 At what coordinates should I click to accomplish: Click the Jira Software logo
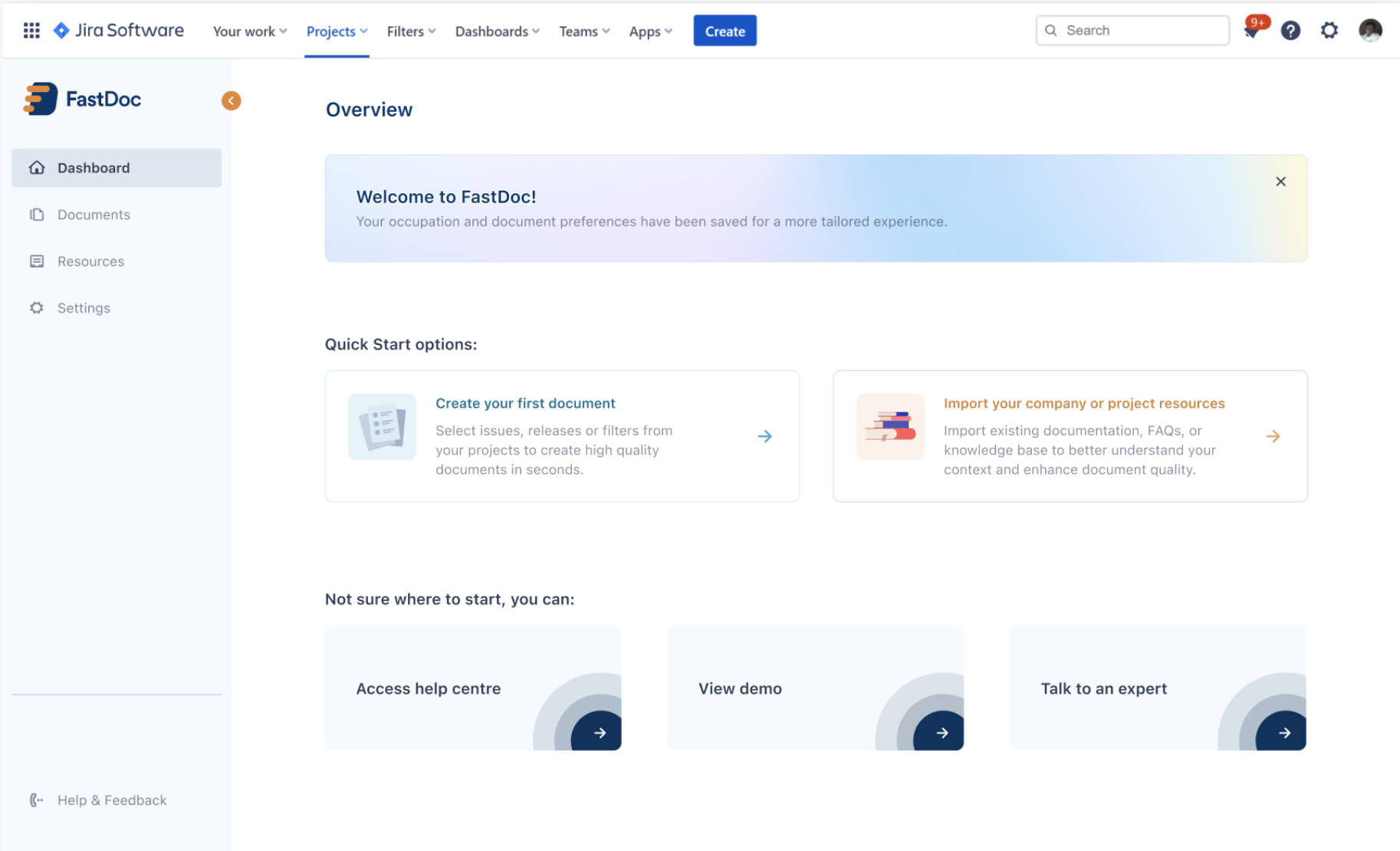[119, 31]
